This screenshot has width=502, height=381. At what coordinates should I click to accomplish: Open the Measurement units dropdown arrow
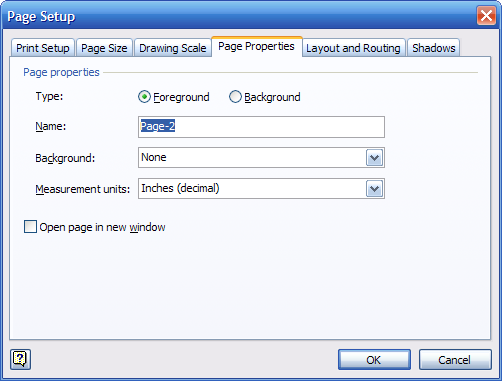(374, 189)
